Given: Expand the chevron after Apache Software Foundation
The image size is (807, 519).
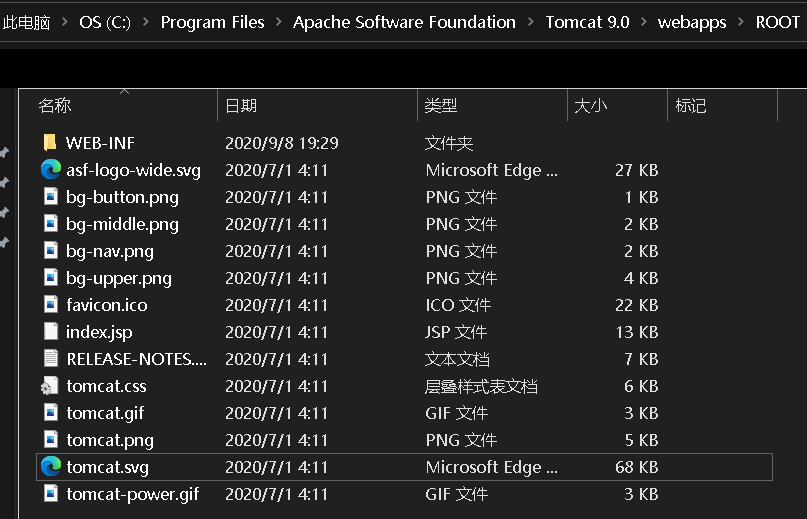Looking at the screenshot, I should click(531, 22).
